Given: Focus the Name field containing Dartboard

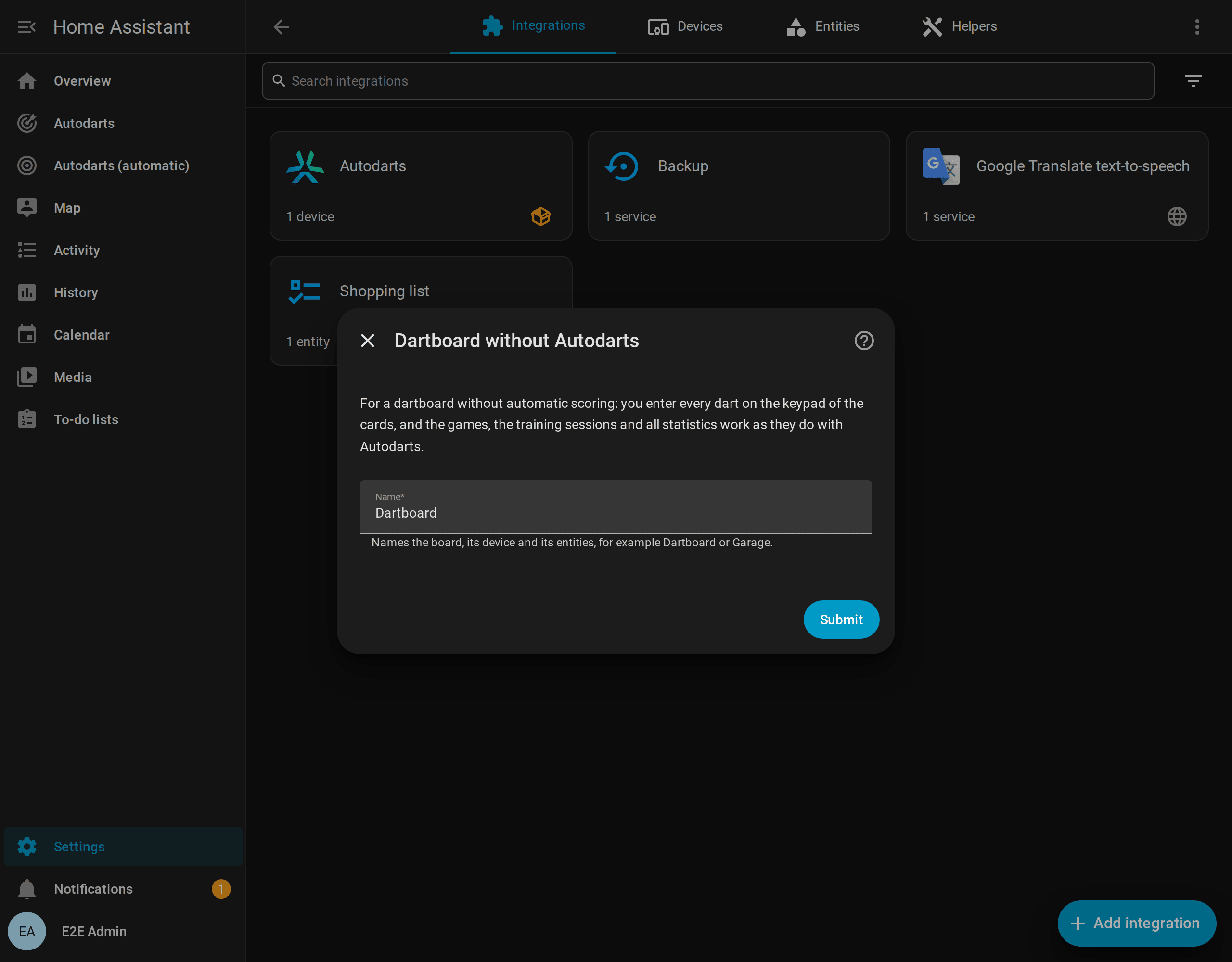Looking at the screenshot, I should click(x=616, y=506).
